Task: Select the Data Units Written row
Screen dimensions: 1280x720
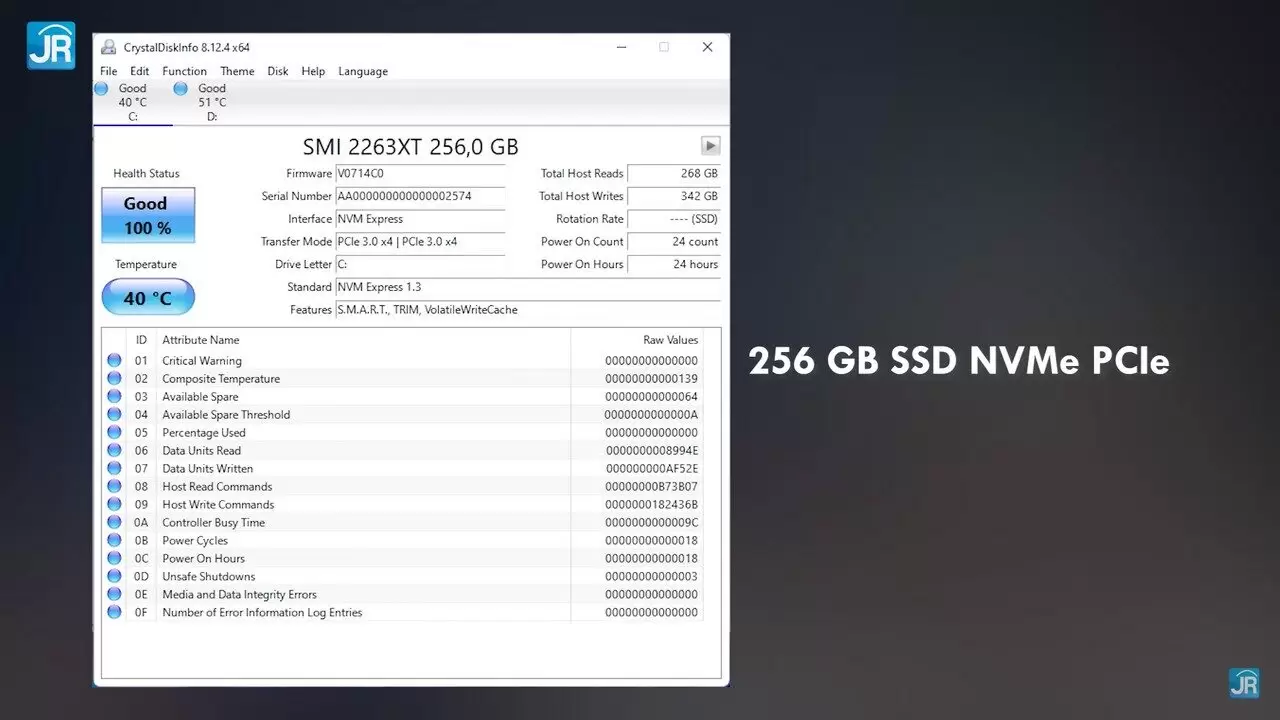Action: coord(400,469)
